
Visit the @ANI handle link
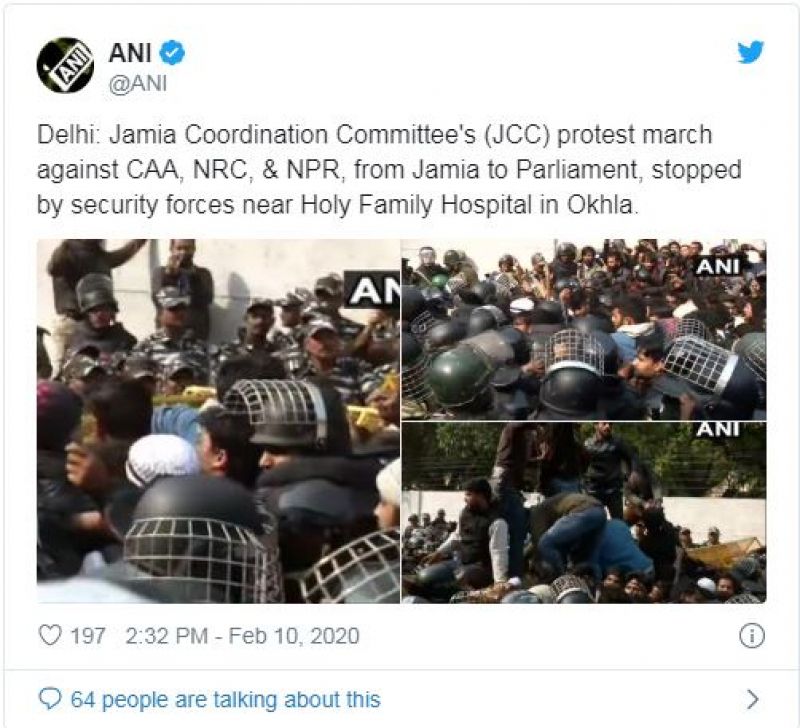[138, 83]
